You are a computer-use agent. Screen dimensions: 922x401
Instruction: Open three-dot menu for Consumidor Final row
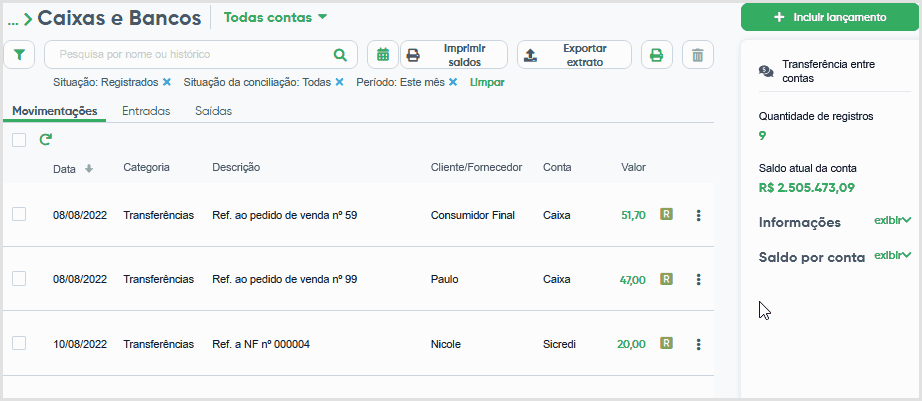pos(698,215)
